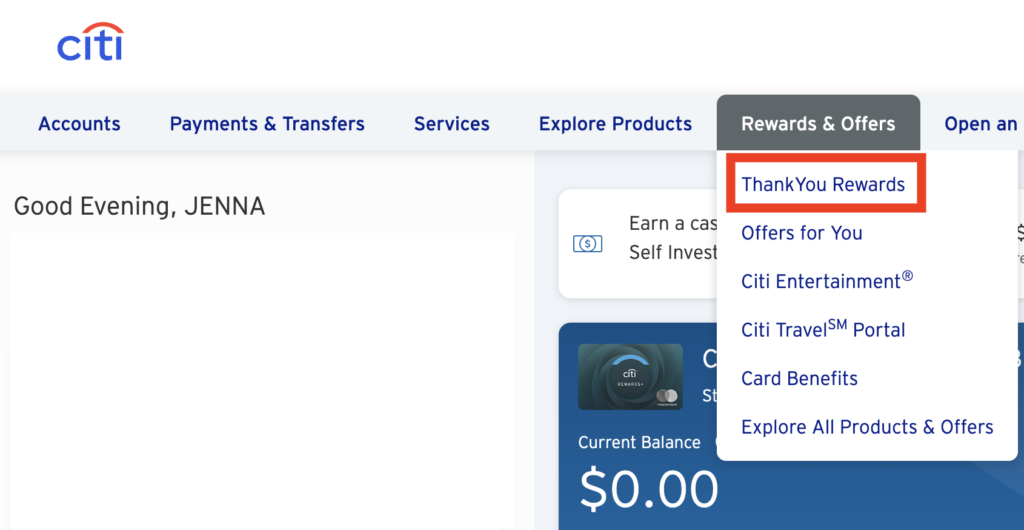1024x530 pixels.
Task: Select Explore All Products & Offers
Action: [867, 427]
